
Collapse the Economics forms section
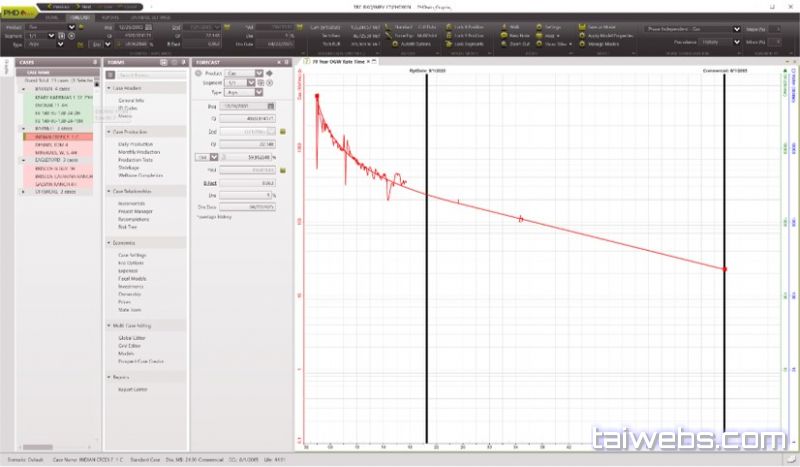click(x=109, y=242)
